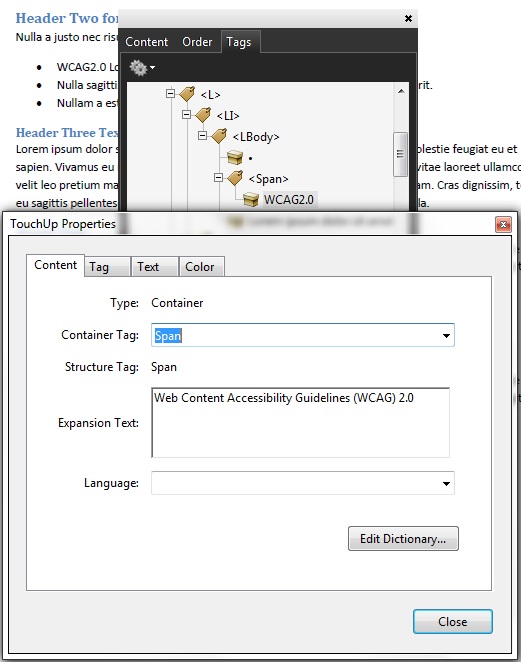Image resolution: width=521 pixels, height=662 pixels.
Task: Click the Edit Dictionary button
Action: (x=403, y=539)
